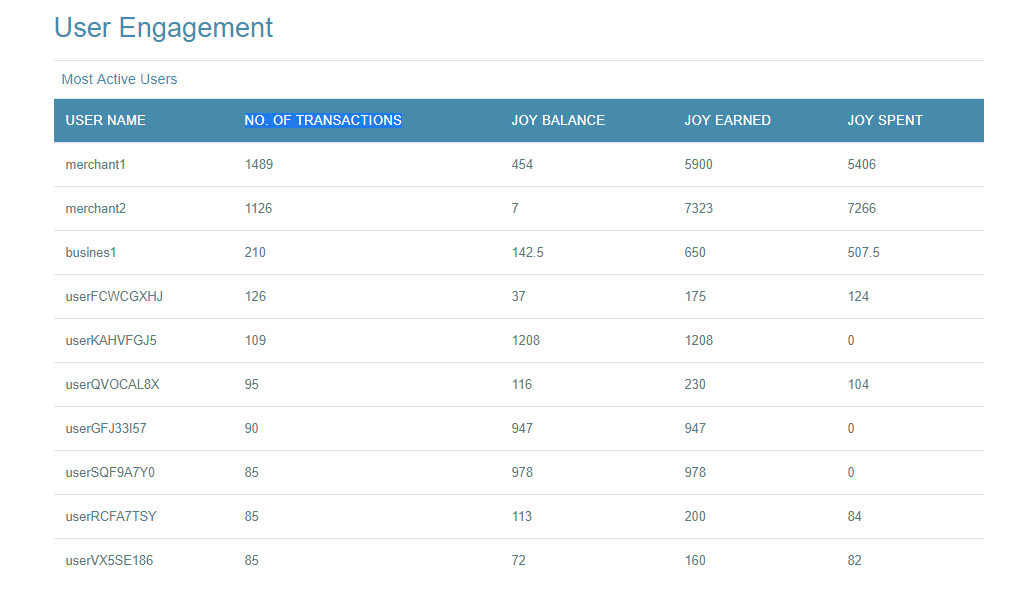Sort by the USER NAME column header
The image size is (1030, 590).
pyautogui.click(x=105, y=120)
